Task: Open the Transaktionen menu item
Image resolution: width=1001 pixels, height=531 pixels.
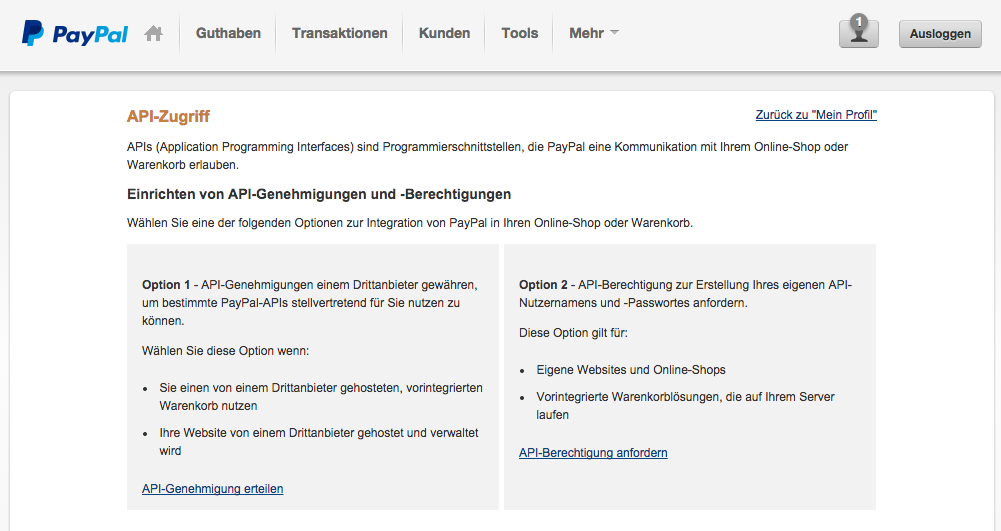Action: (340, 33)
